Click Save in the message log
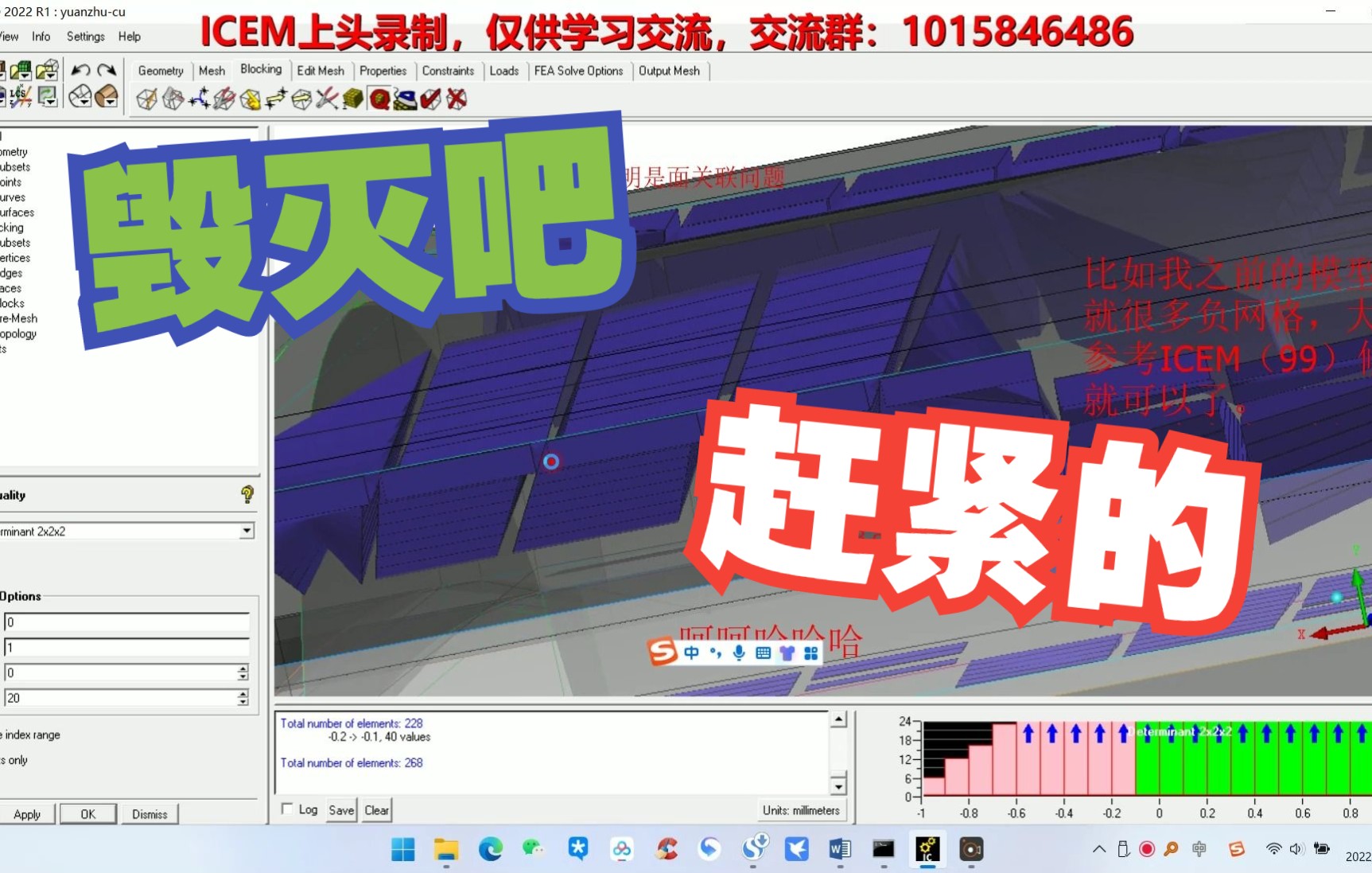Screen dimensions: 1372x873 pos(341,810)
